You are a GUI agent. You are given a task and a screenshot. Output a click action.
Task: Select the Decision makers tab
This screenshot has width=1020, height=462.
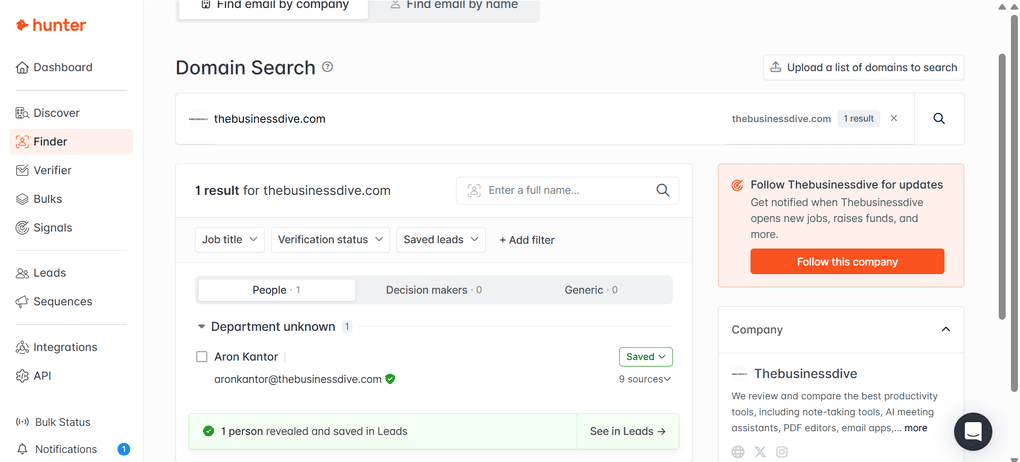pos(434,290)
